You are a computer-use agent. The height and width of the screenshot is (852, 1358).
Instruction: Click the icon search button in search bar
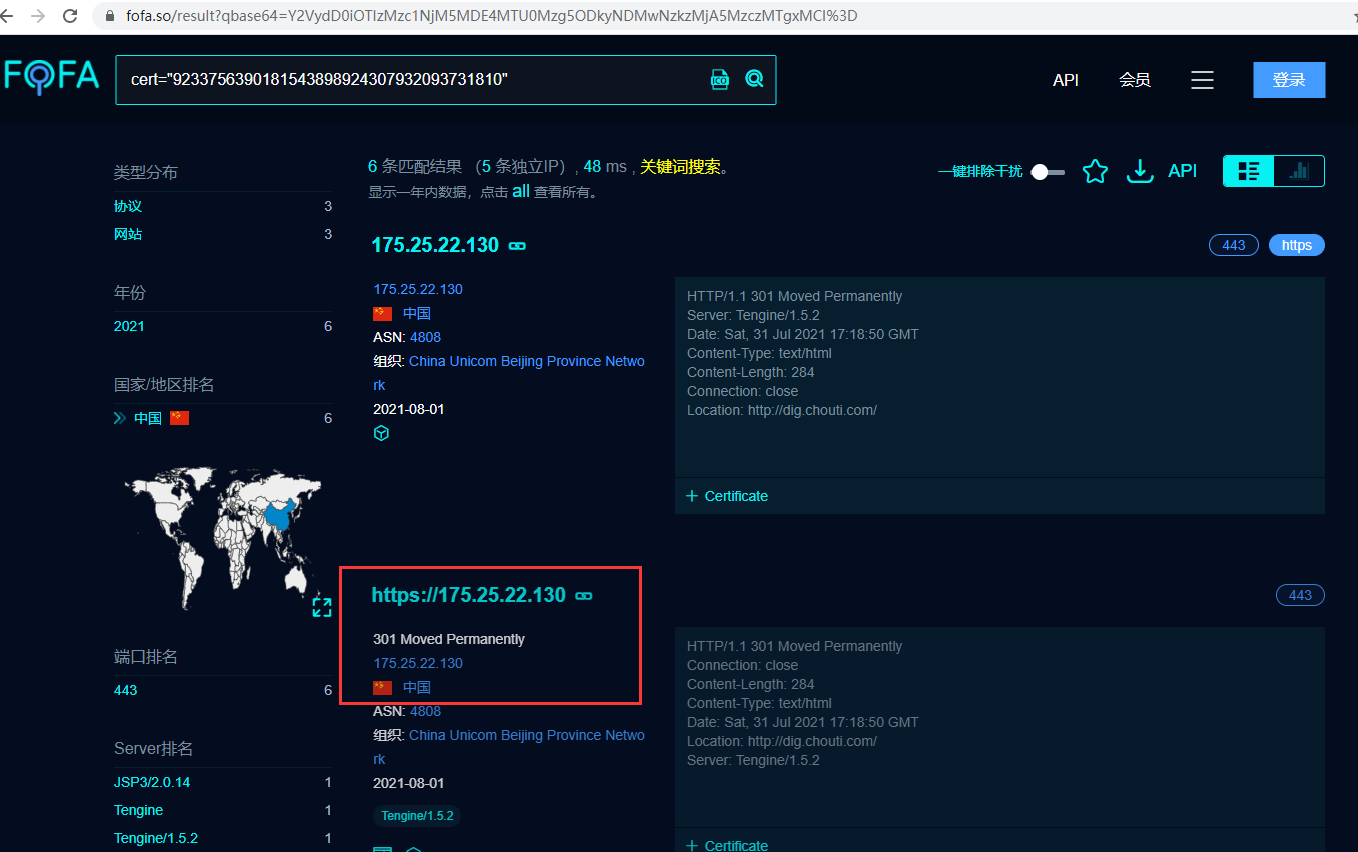click(720, 79)
